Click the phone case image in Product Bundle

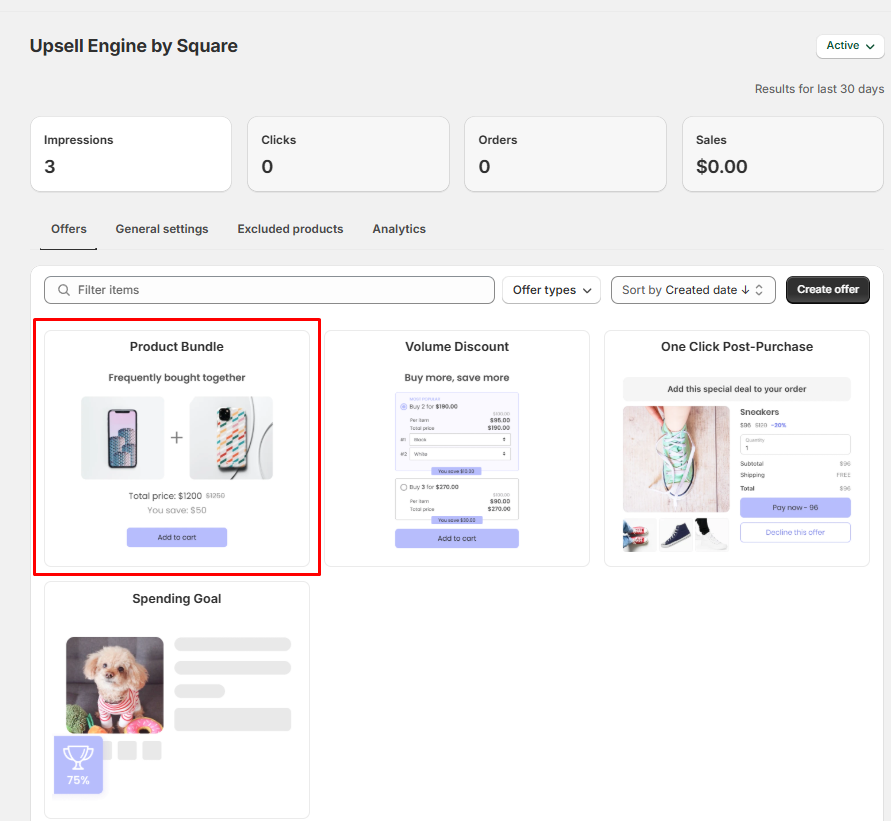[x=231, y=438]
